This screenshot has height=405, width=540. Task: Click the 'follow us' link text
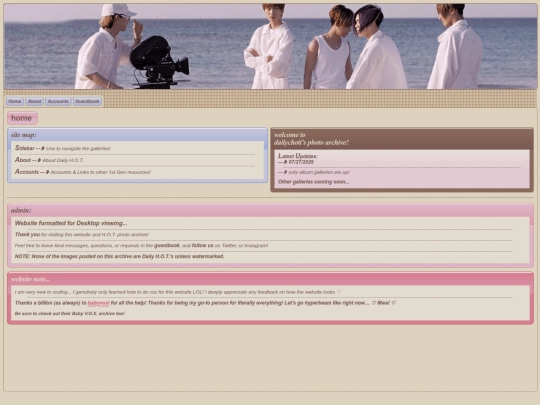click(x=202, y=246)
